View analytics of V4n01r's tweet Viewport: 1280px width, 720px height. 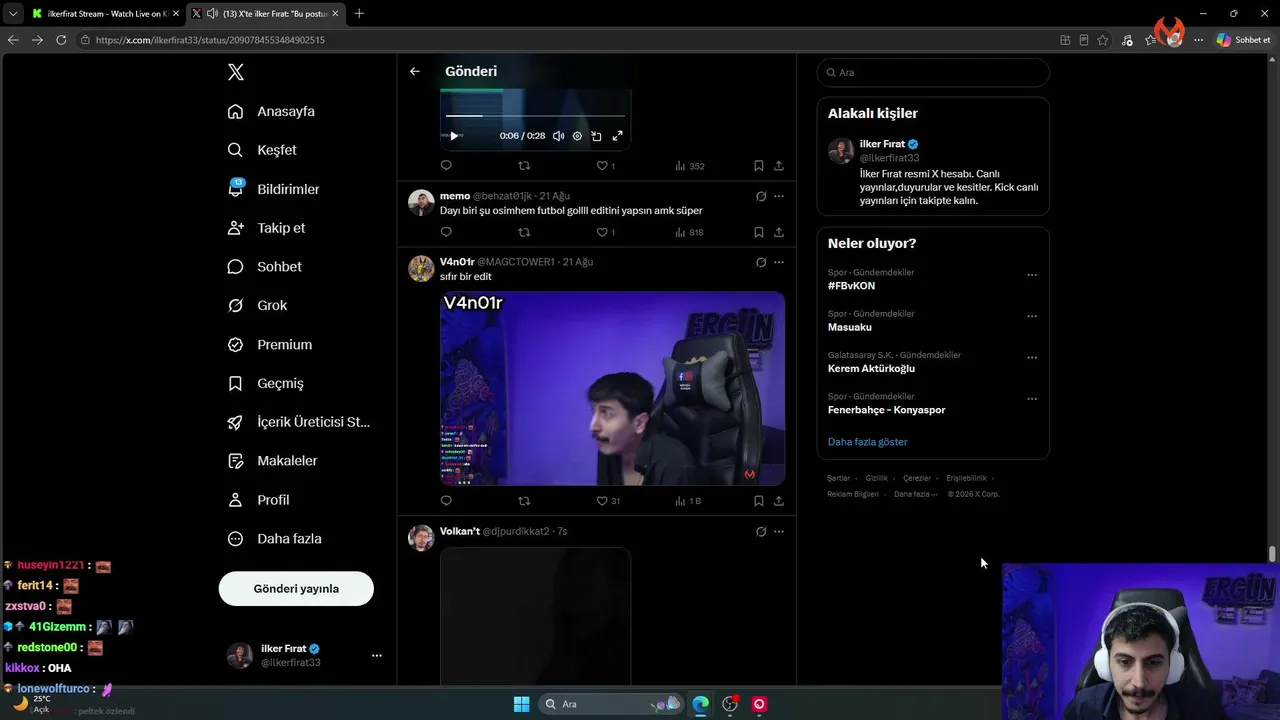point(688,501)
